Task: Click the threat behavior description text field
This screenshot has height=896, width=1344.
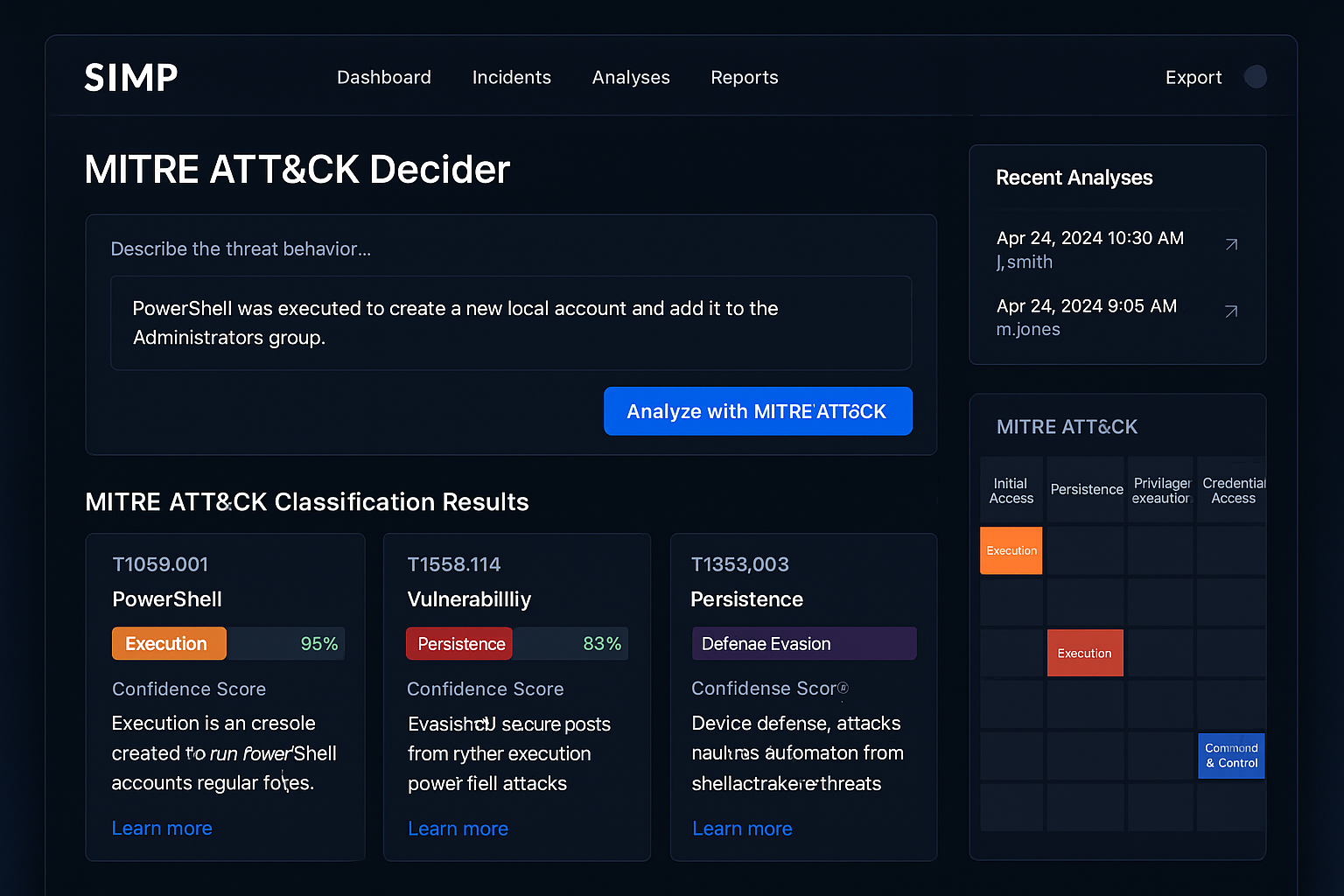Action: pos(511,323)
